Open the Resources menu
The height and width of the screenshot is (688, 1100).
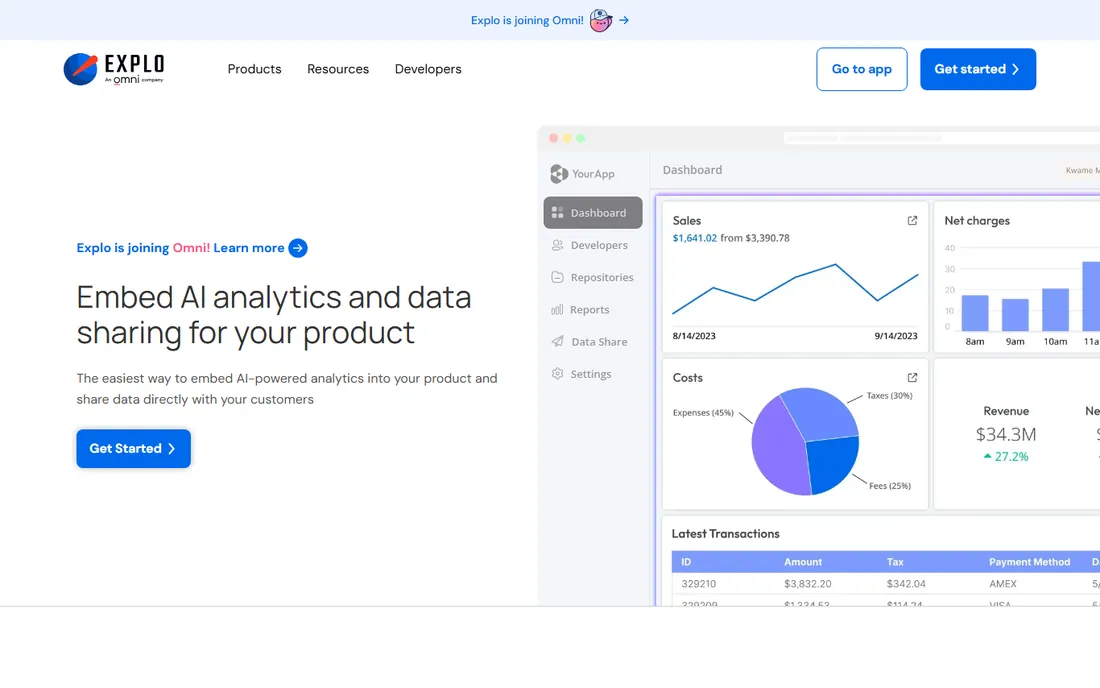point(337,69)
